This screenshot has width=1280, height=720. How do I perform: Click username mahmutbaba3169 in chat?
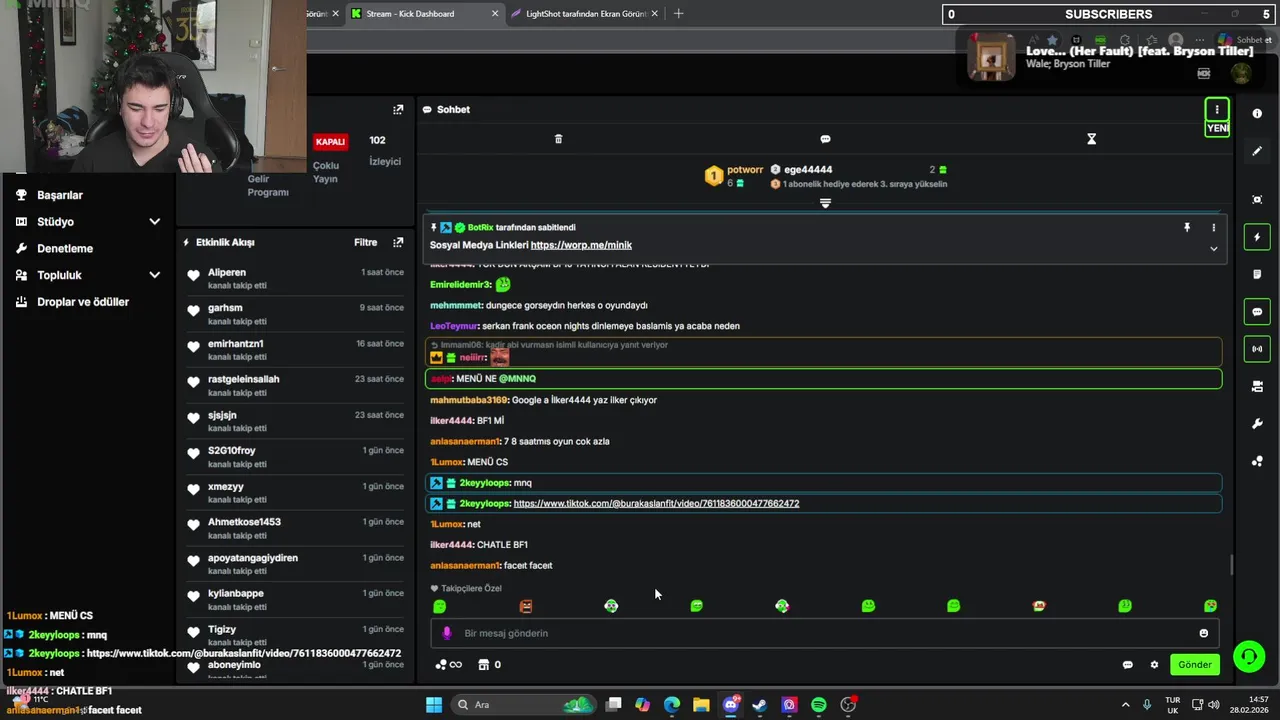coord(469,400)
